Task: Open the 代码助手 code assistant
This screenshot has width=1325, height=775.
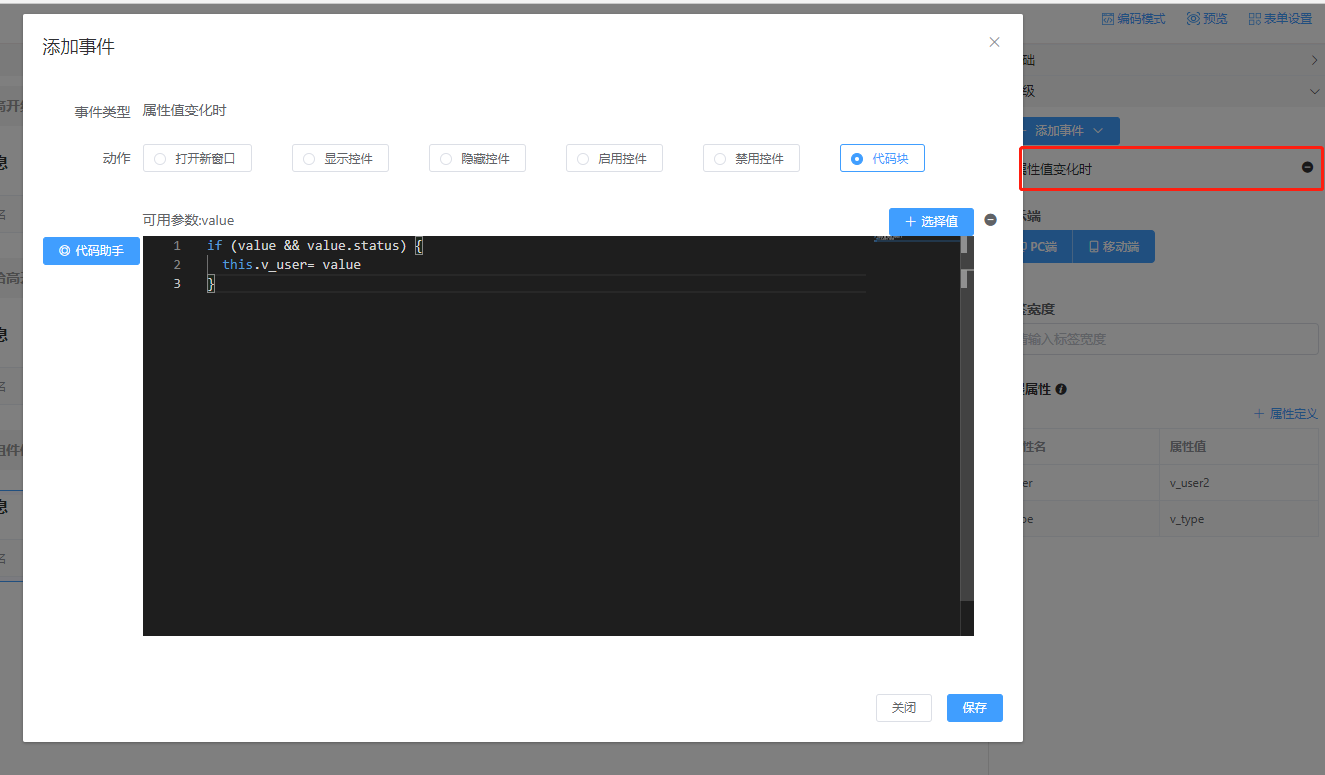Action: tap(91, 251)
